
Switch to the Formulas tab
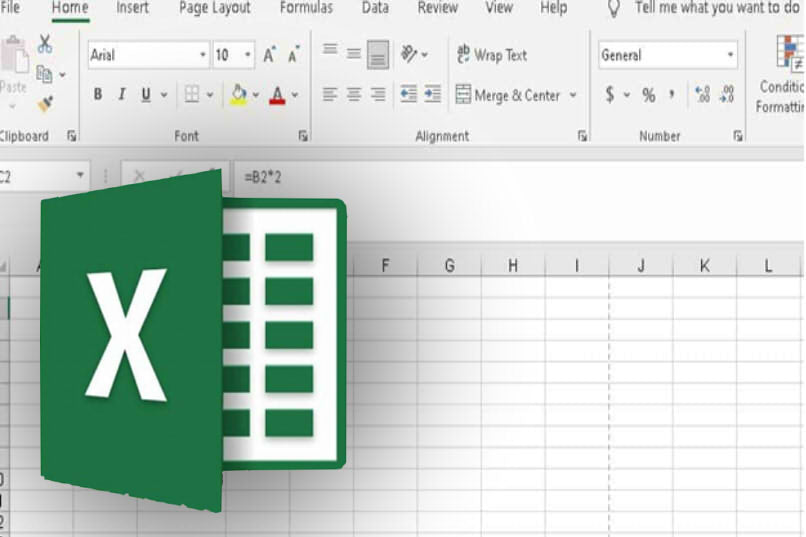click(x=306, y=8)
